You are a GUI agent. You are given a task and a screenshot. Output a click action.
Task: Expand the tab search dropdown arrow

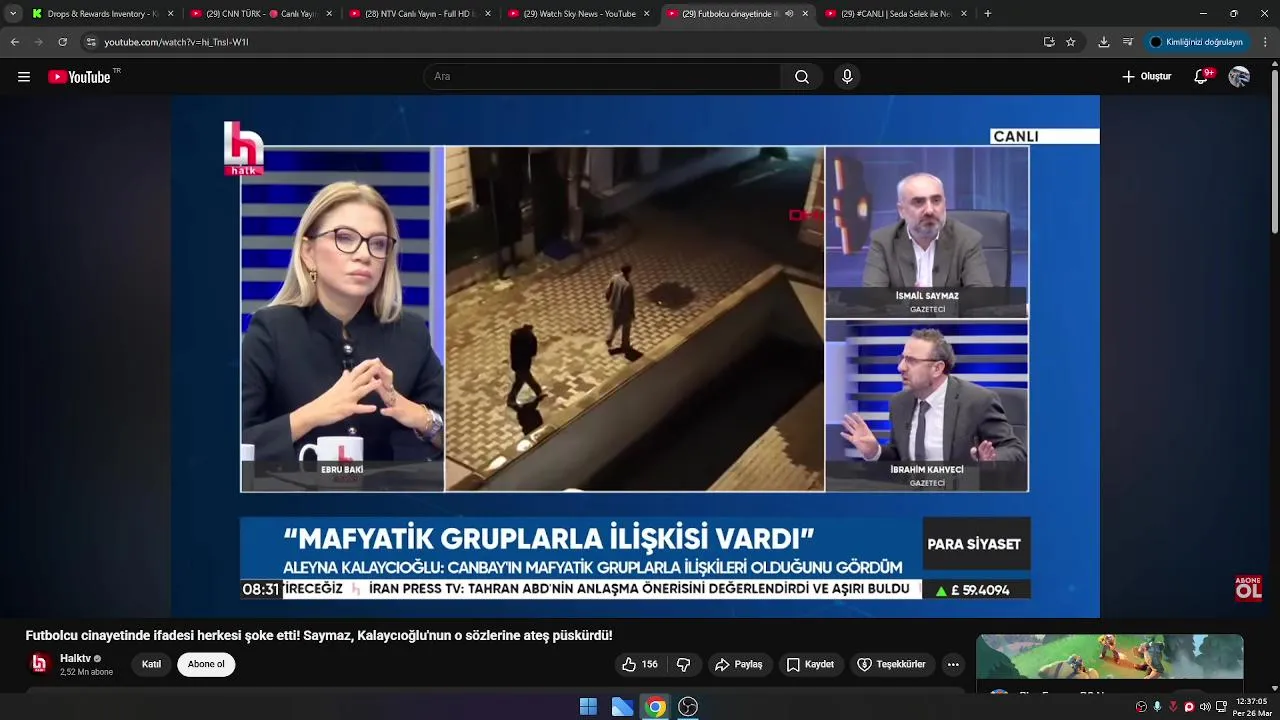click(13, 14)
